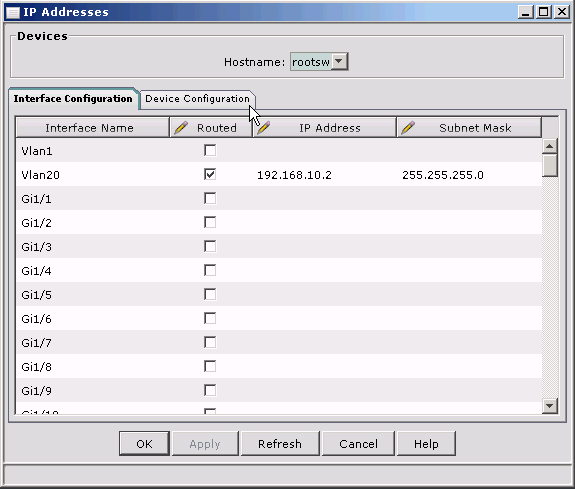575x489 pixels.
Task: Click scrollbar up arrow in interface table
Action: point(549,146)
